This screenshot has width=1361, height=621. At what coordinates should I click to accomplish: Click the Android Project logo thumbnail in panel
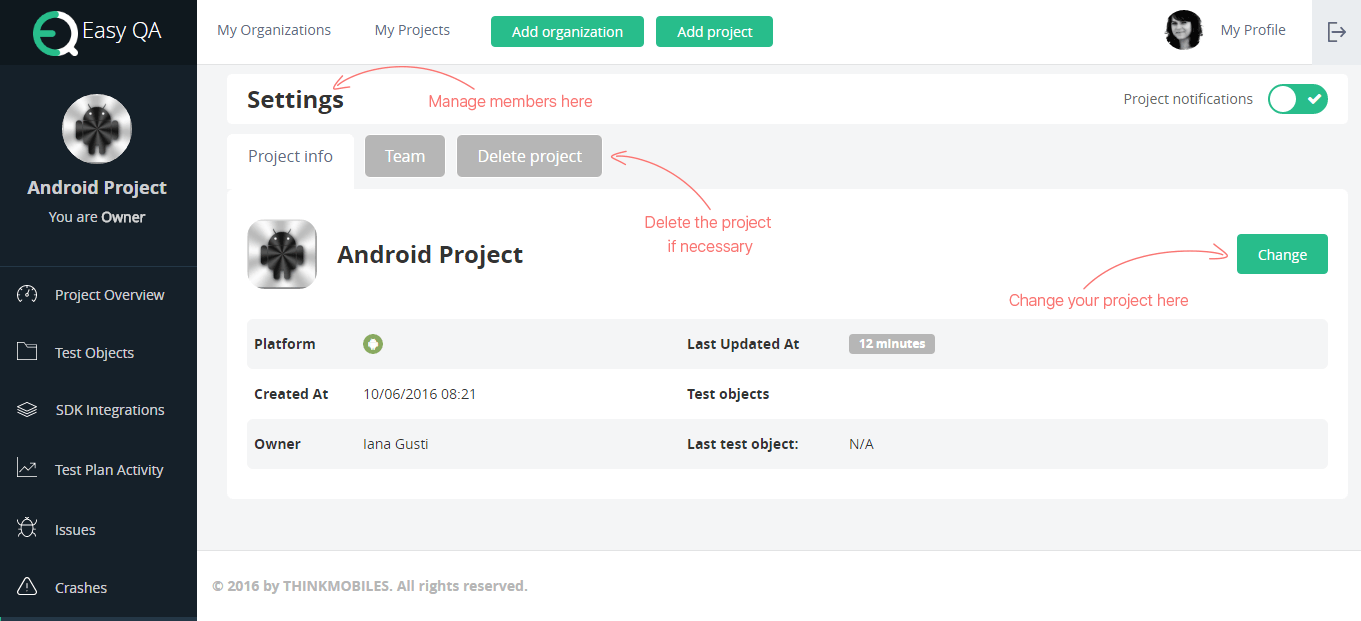pyautogui.click(x=282, y=254)
